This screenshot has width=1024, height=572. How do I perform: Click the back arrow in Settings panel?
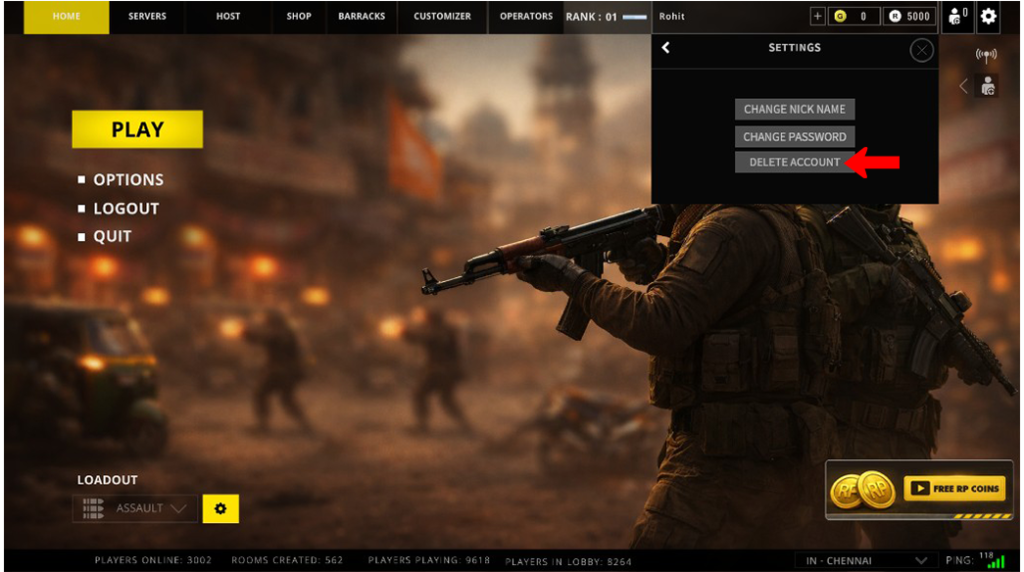[x=666, y=48]
